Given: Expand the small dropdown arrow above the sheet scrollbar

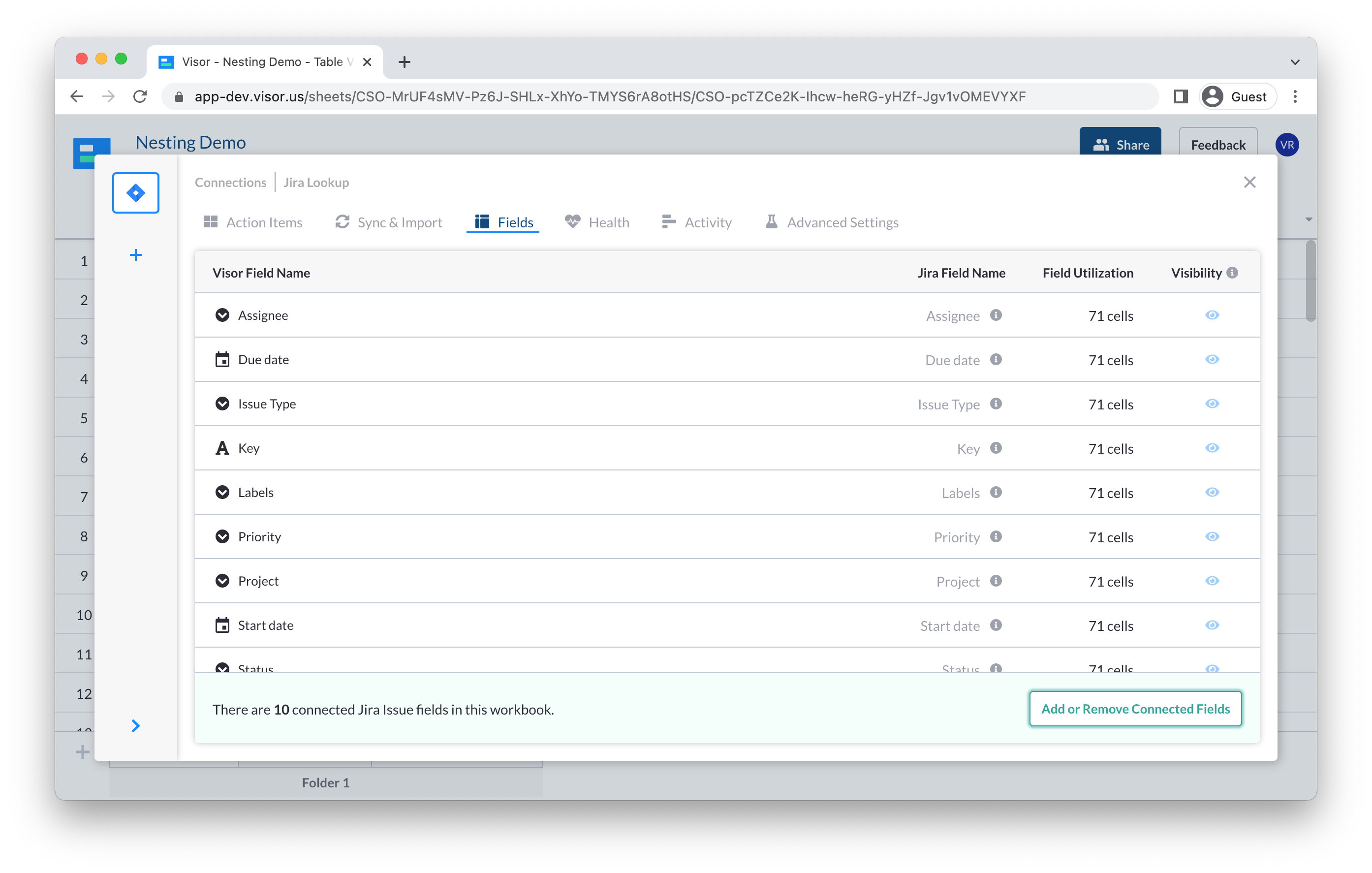Looking at the screenshot, I should [x=1309, y=219].
